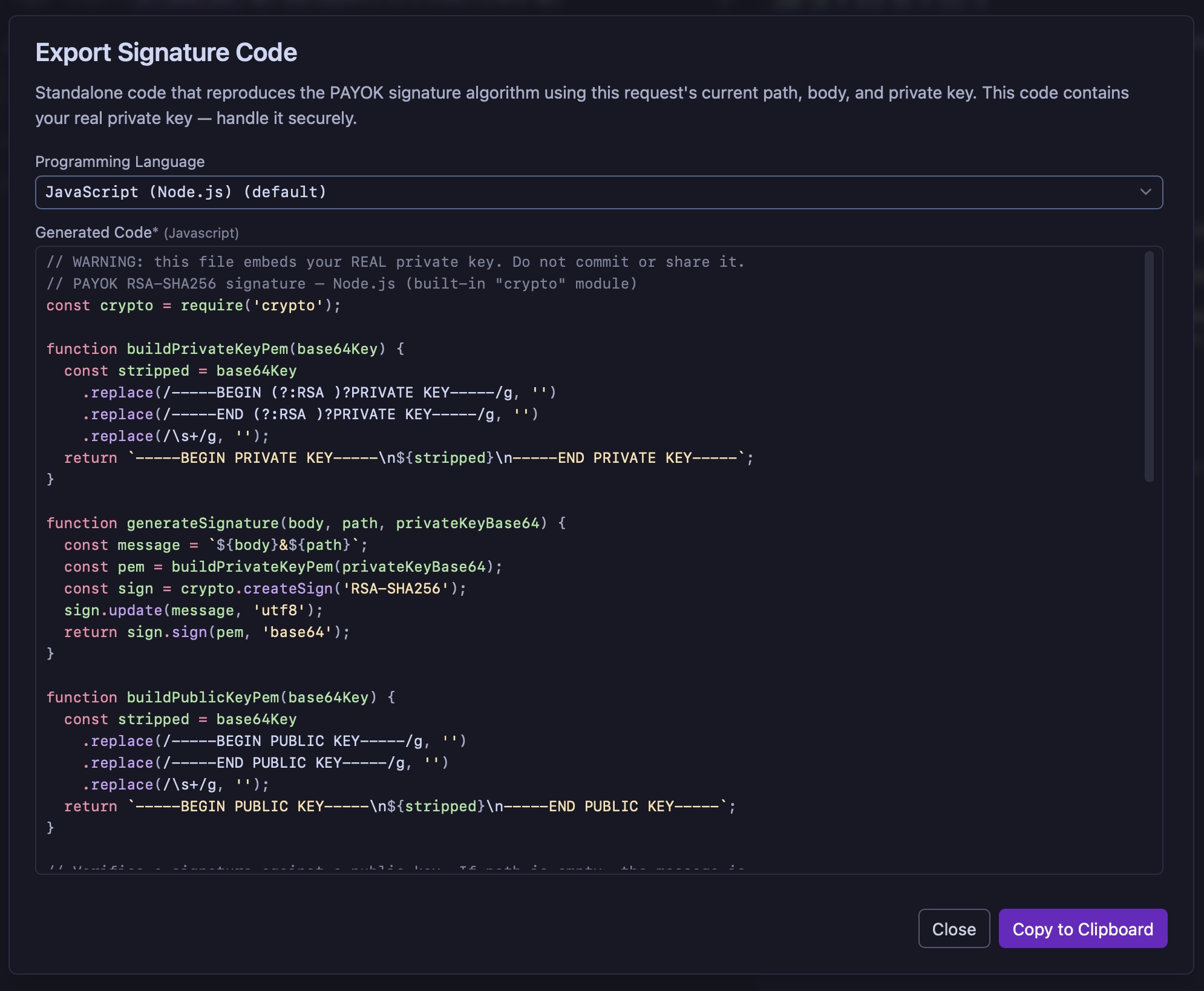Image resolution: width=1204 pixels, height=991 pixels.
Task: Click the "function generateSignature(body, path, privateKeyBase64)" line
Action: 306,523
